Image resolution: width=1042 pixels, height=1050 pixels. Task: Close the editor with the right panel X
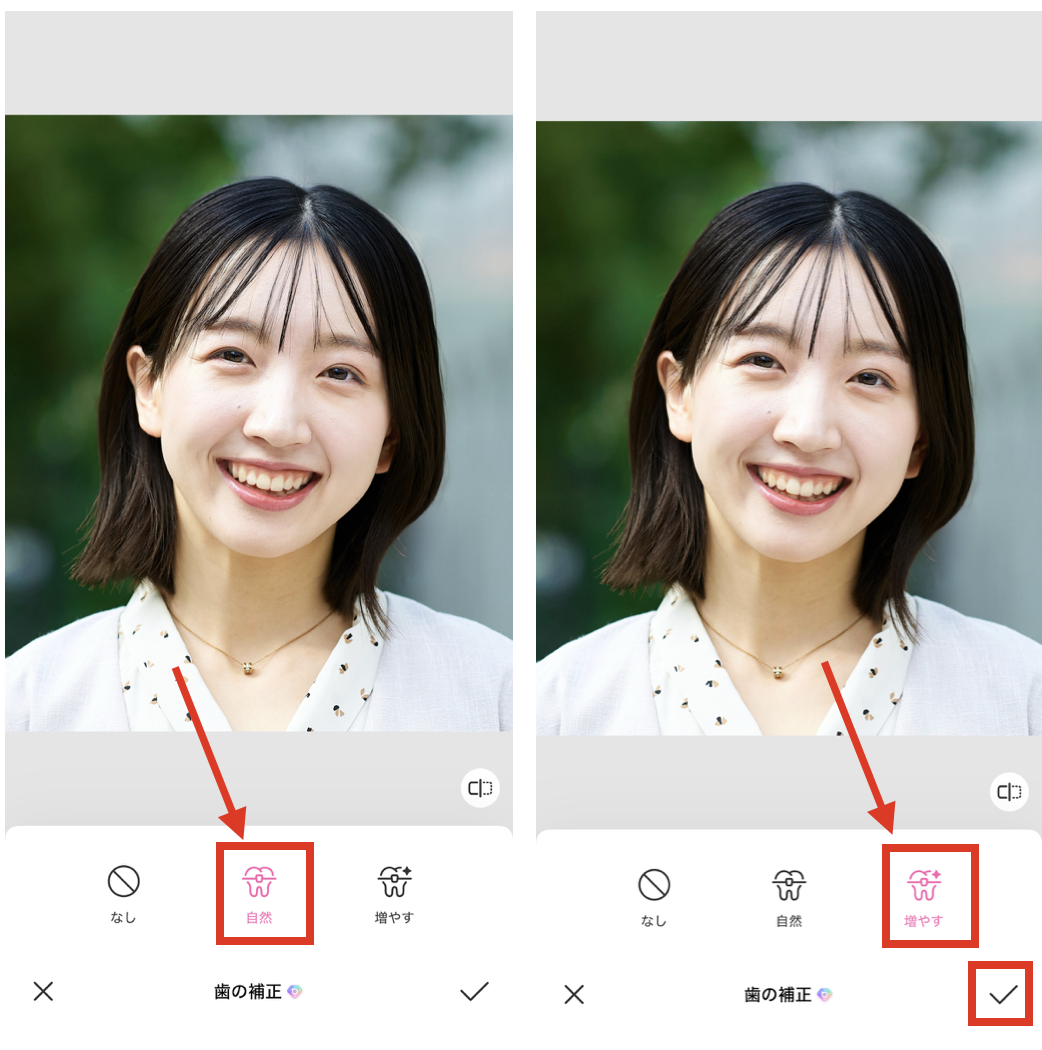tap(574, 993)
